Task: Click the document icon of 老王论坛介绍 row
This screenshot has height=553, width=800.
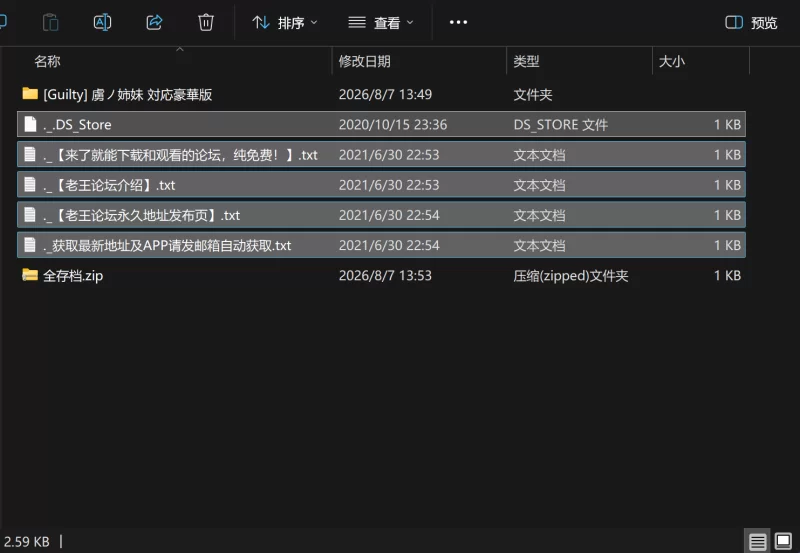Action: click(x=31, y=185)
